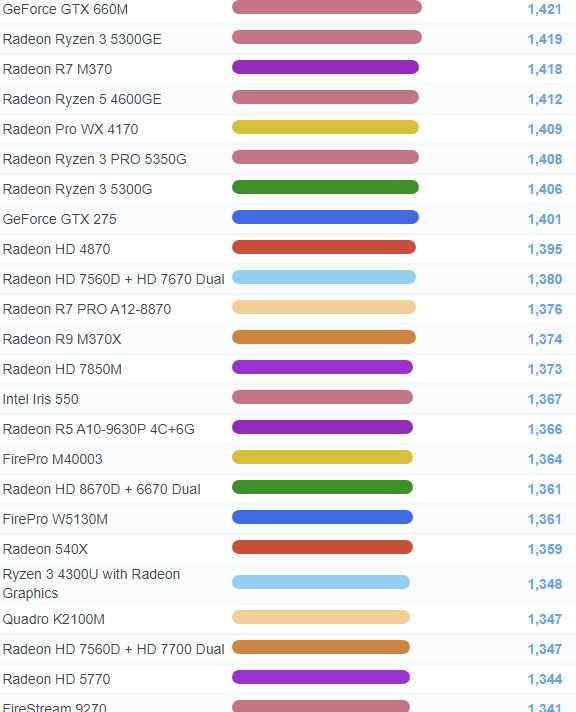Click the 1,359 score for Radeon 540X
Screen dimensions: 576x712
(545, 549)
